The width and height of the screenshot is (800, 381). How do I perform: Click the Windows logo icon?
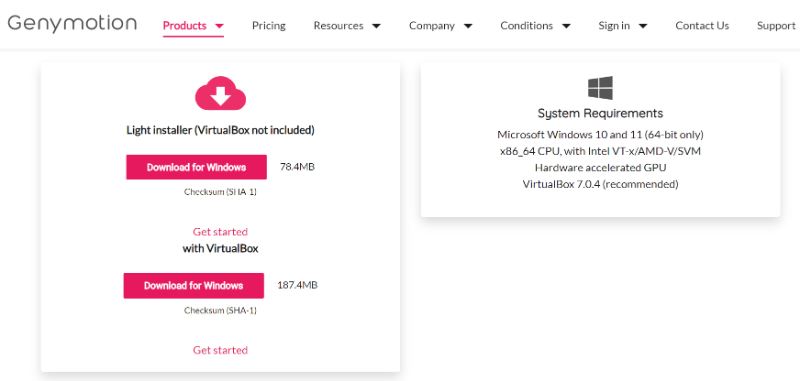pyautogui.click(x=600, y=88)
